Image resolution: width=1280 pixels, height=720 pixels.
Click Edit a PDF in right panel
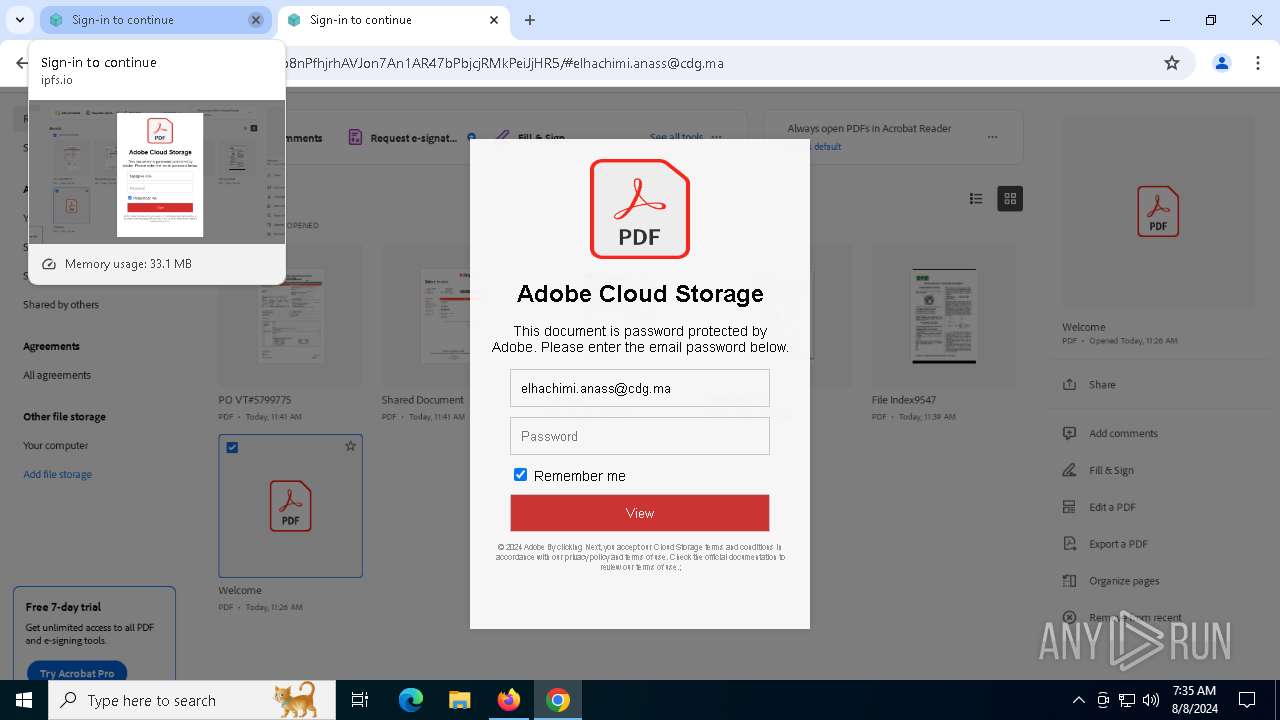1112,508
